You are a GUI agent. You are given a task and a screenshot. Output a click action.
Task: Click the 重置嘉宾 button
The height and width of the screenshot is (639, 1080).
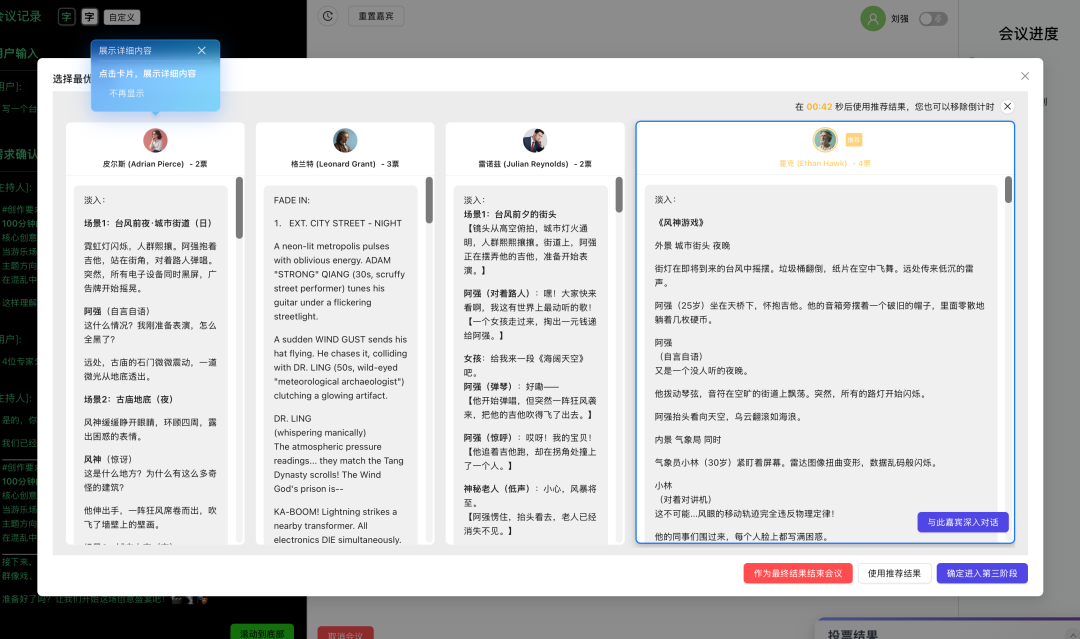click(x=376, y=16)
